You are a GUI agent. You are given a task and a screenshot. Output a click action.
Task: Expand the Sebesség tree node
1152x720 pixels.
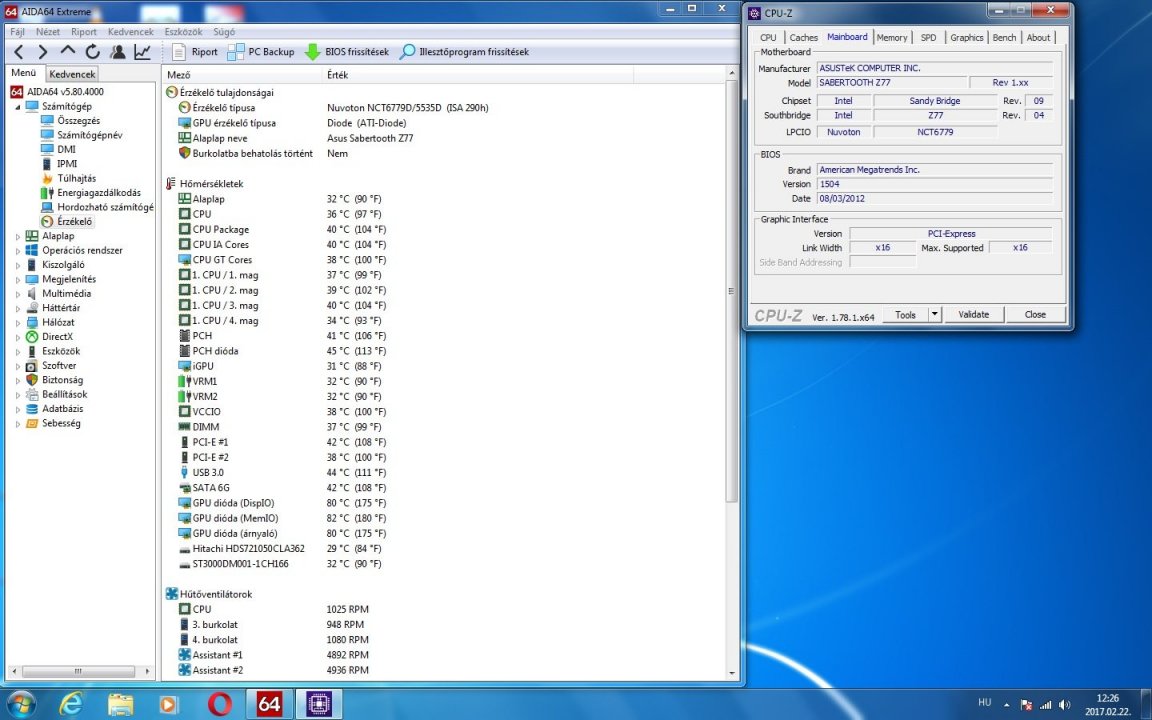tap(18, 423)
